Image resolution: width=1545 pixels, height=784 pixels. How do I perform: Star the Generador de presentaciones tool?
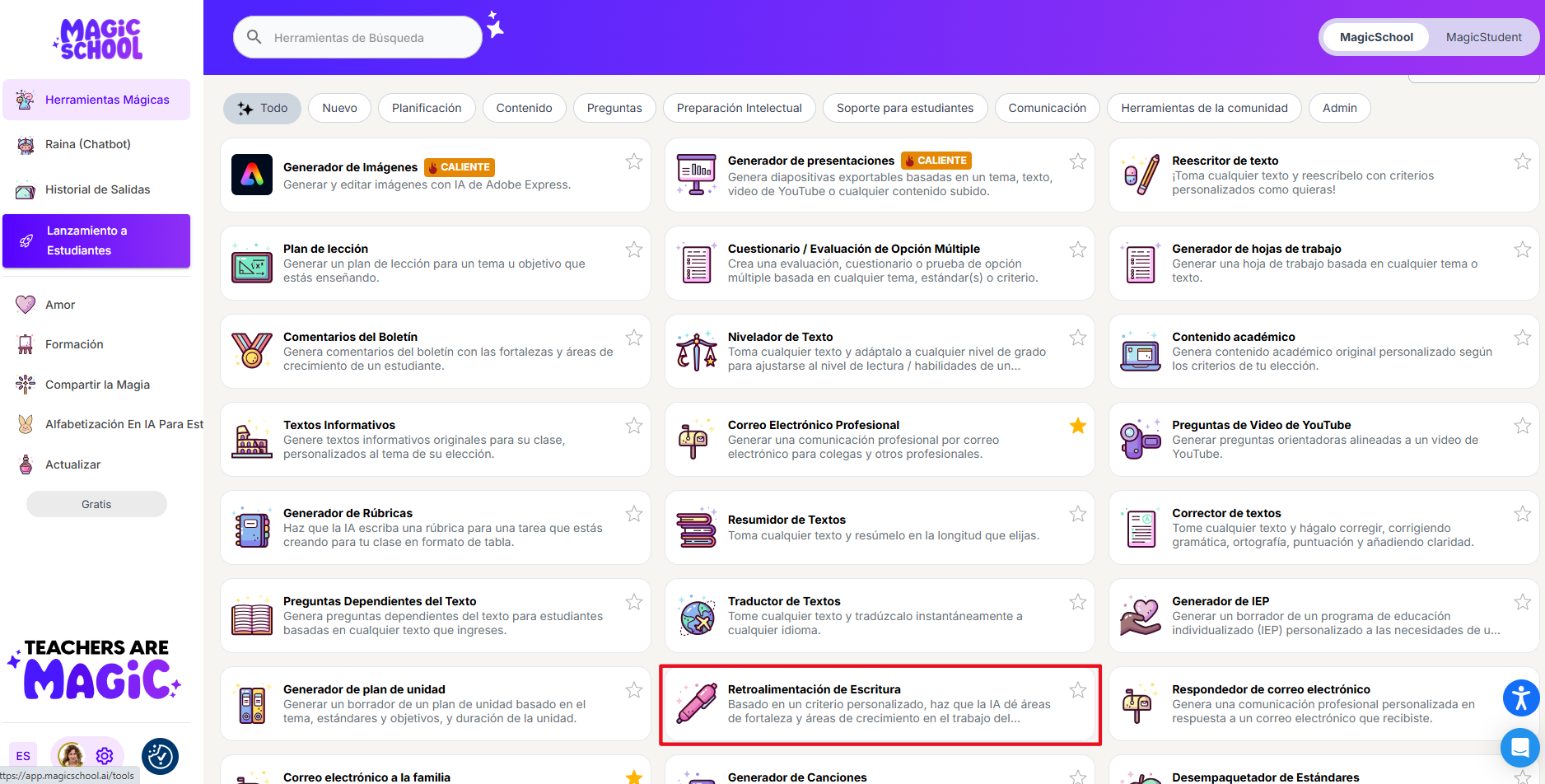pos(1077,161)
